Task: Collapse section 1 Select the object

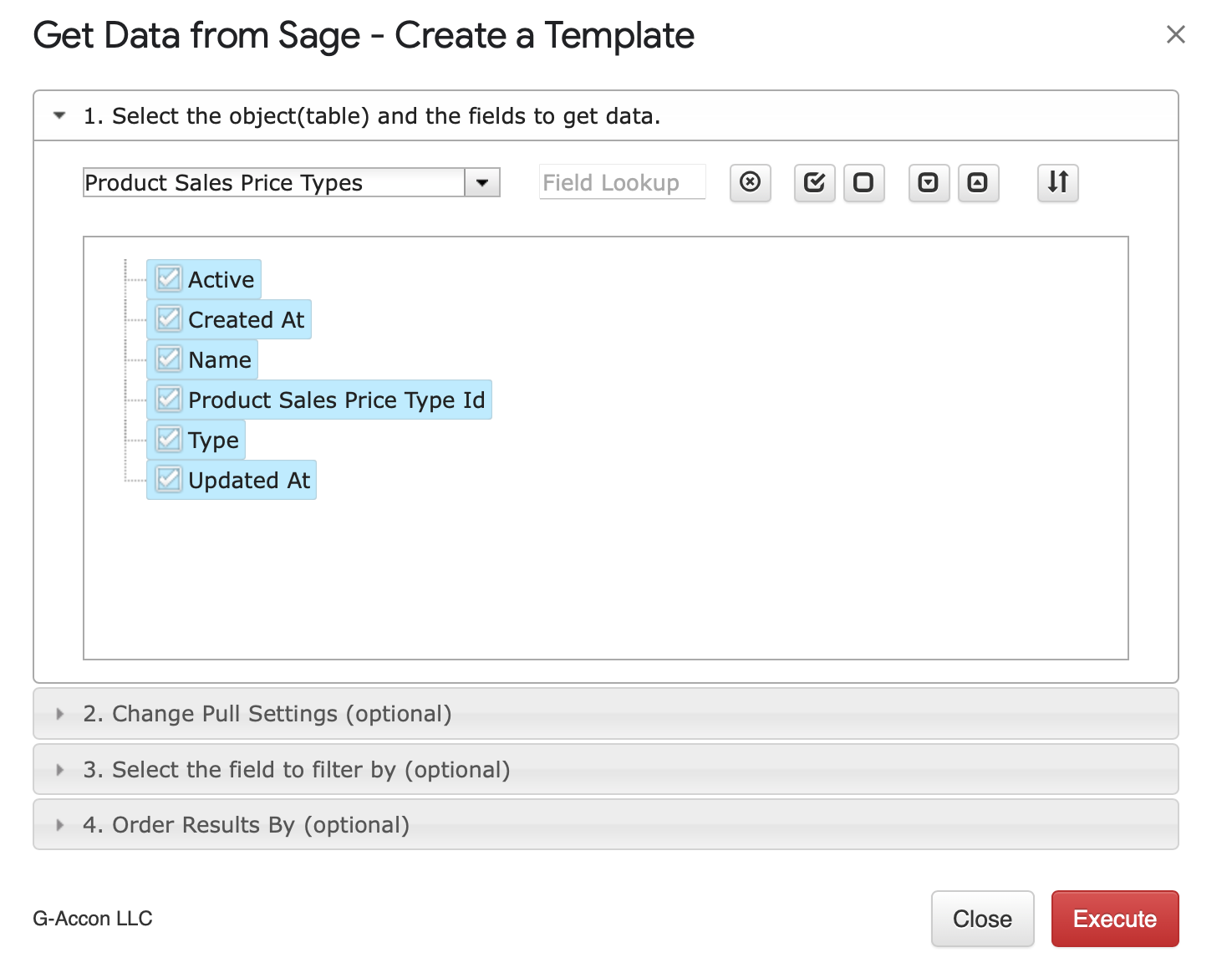Action: click(606, 115)
